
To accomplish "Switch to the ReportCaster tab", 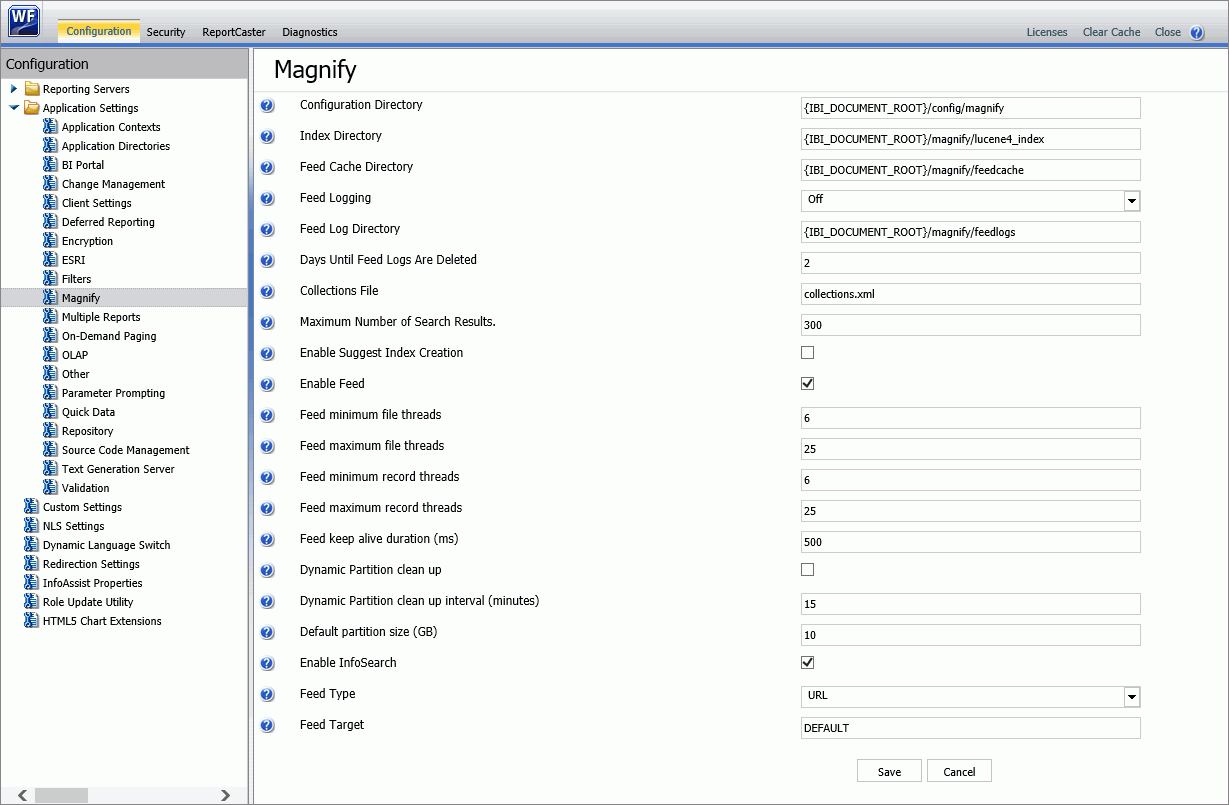I will coord(234,32).
